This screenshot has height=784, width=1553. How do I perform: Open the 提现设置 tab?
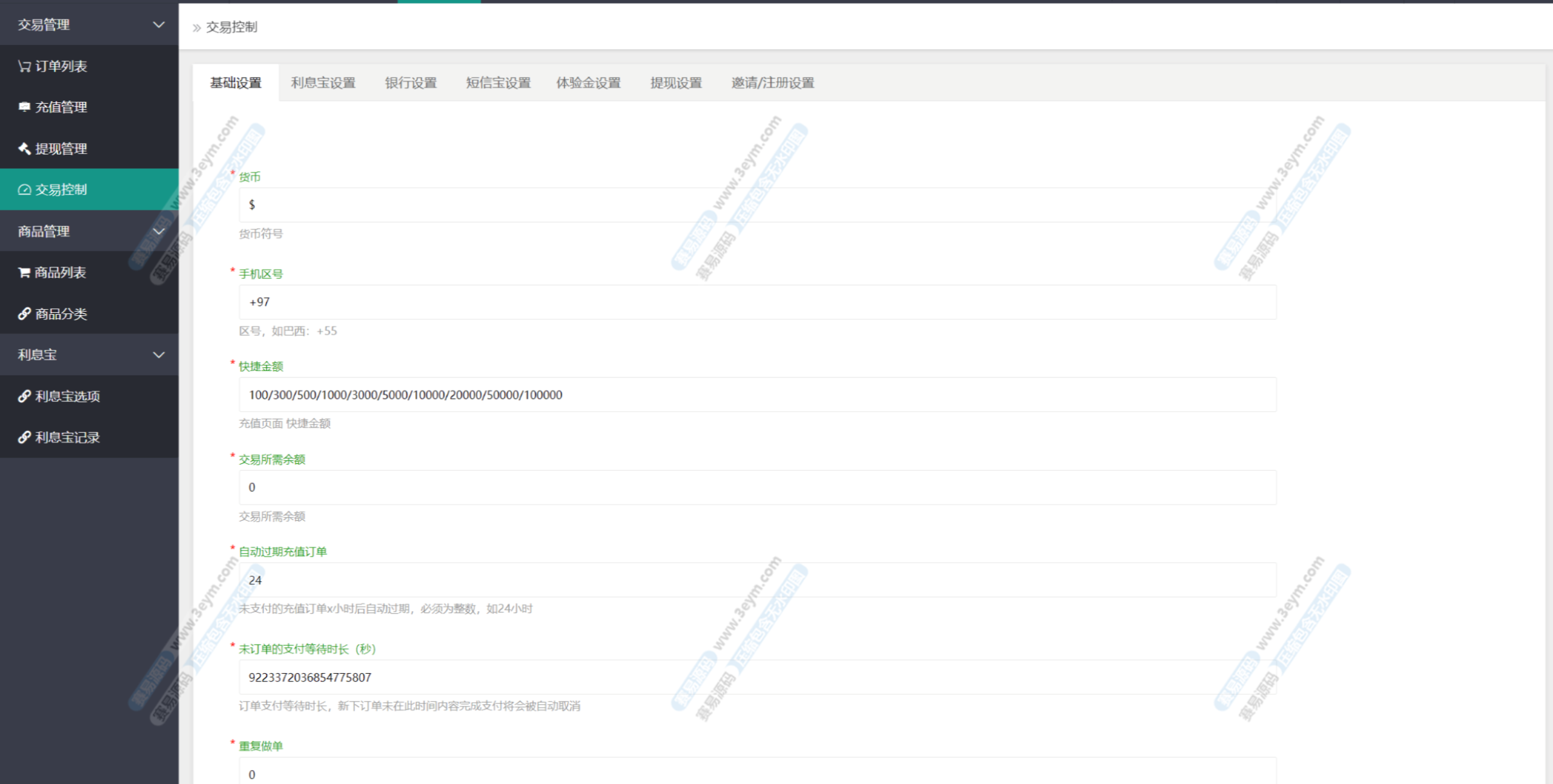click(676, 83)
